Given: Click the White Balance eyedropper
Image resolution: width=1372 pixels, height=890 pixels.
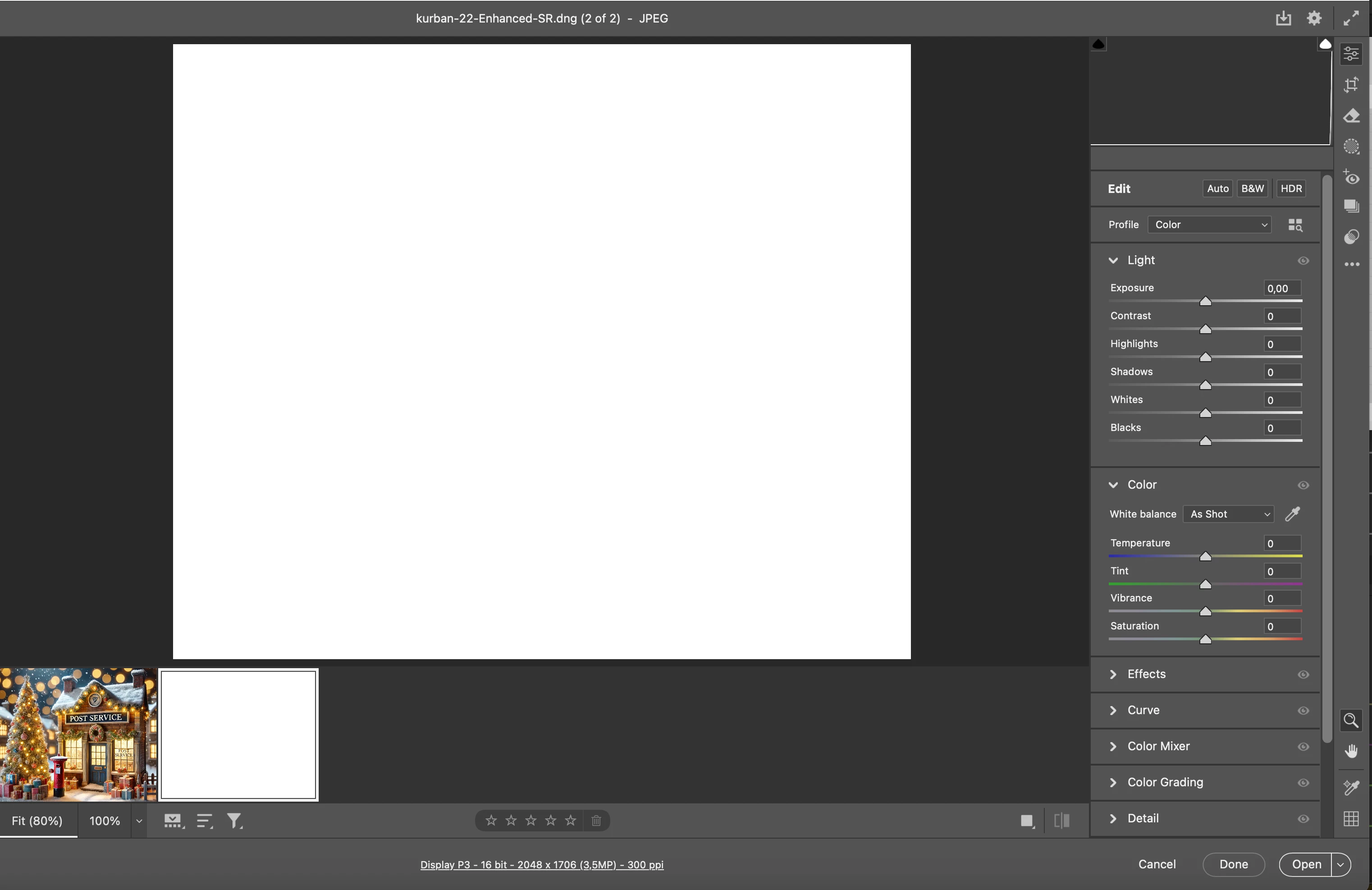Looking at the screenshot, I should (x=1292, y=514).
